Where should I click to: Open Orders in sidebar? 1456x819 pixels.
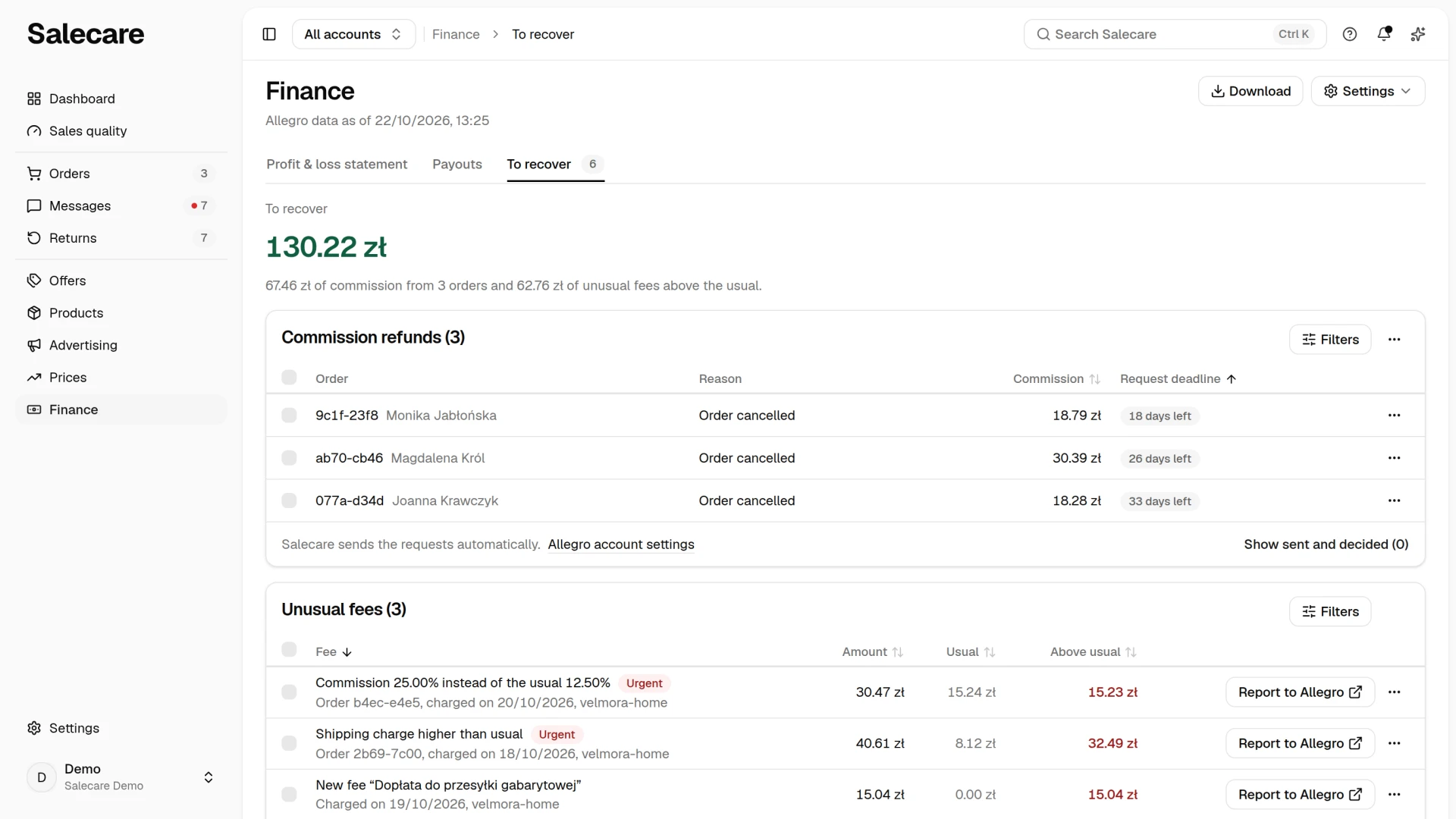121,174
